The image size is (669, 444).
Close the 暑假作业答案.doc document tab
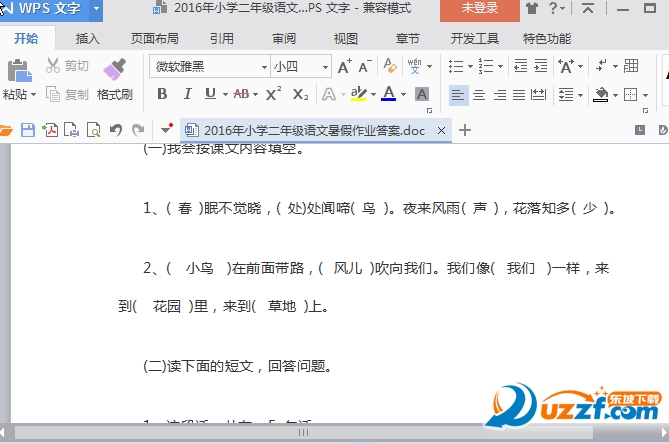[441, 131]
